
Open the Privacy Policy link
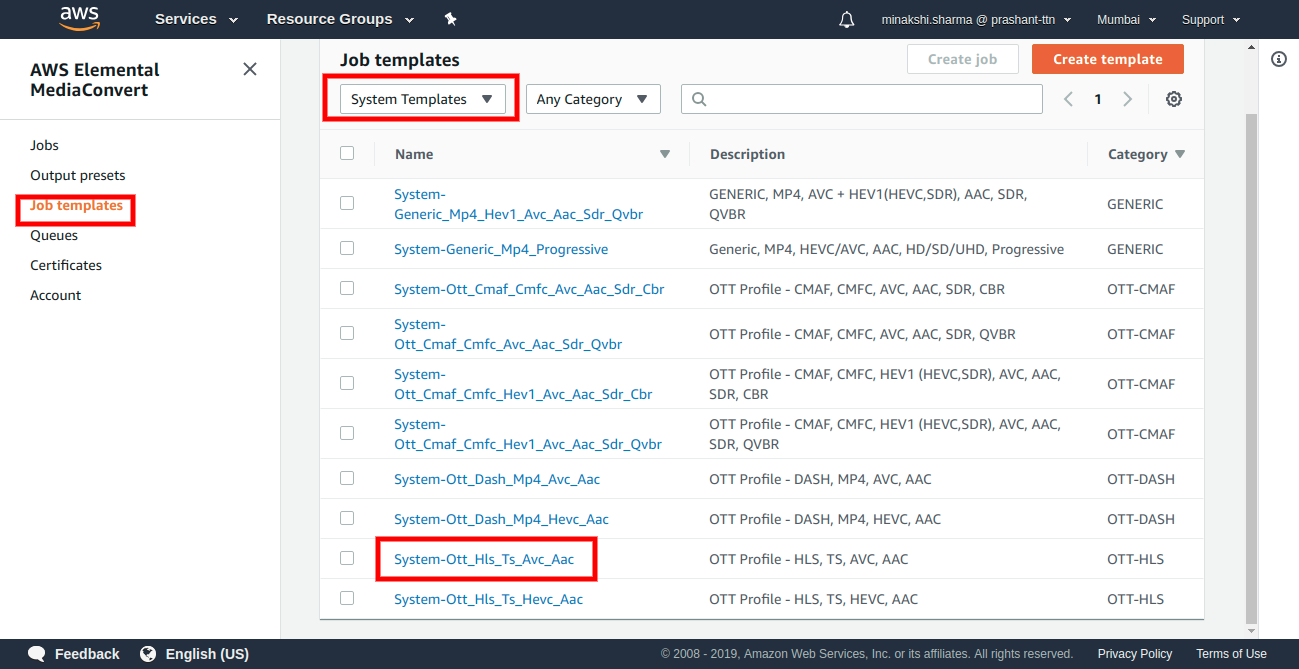click(1134, 654)
